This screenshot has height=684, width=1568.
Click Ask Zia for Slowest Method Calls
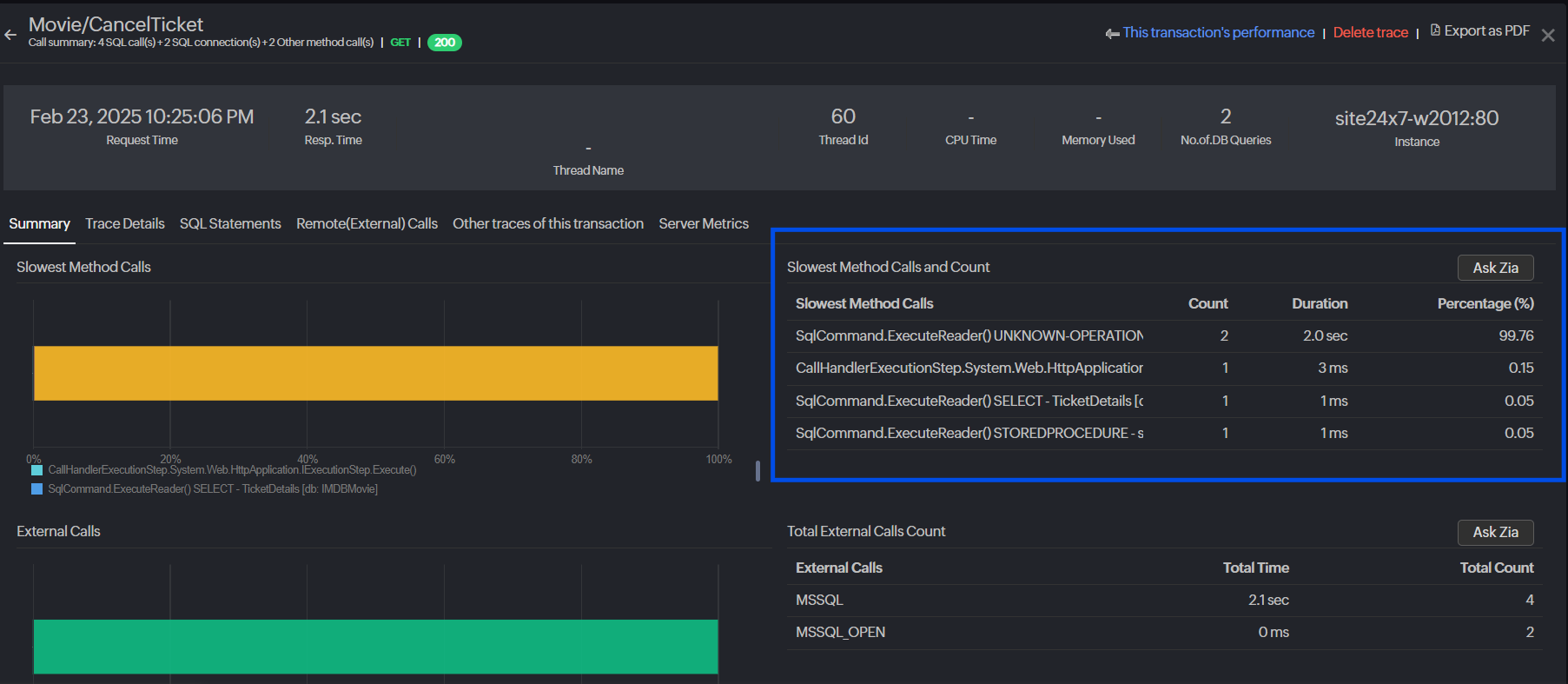(x=1496, y=268)
